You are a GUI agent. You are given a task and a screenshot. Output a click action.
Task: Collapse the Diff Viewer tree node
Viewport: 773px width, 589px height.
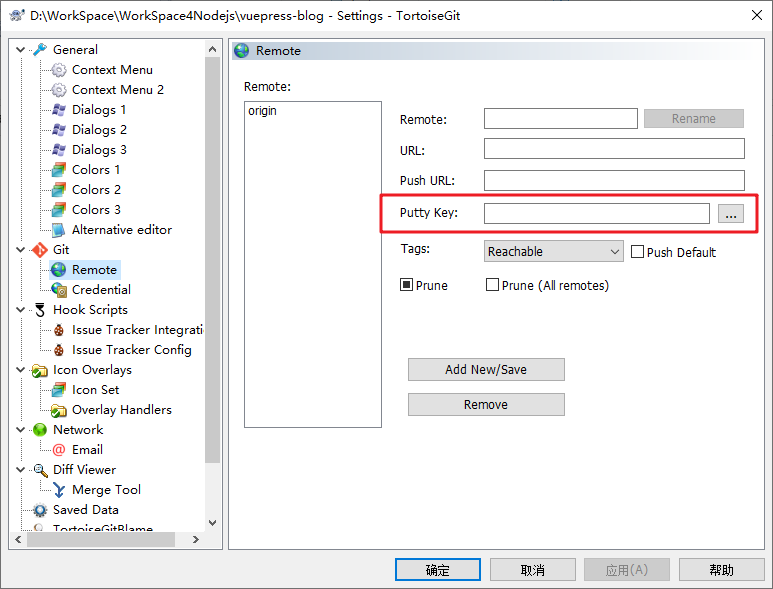[21, 470]
